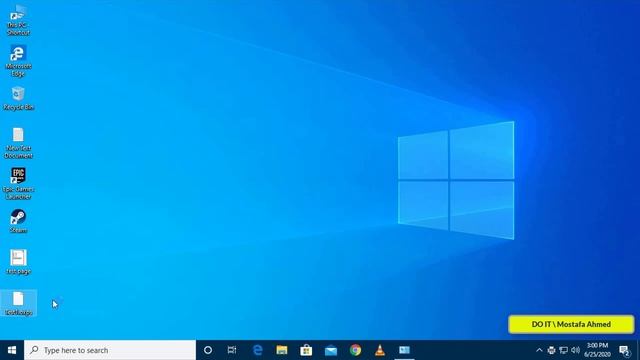Launch Google Chrome from the taskbar
640x360 pixels.
[355, 350]
